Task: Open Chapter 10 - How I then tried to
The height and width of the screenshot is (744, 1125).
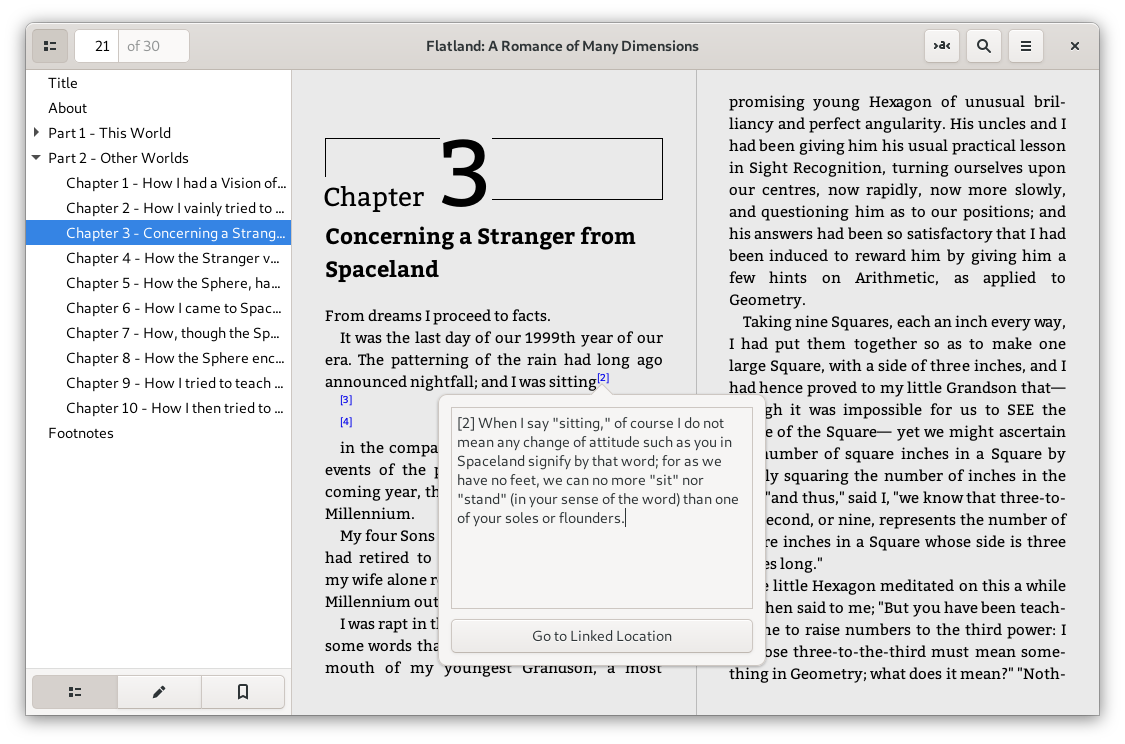Action: pos(159,408)
